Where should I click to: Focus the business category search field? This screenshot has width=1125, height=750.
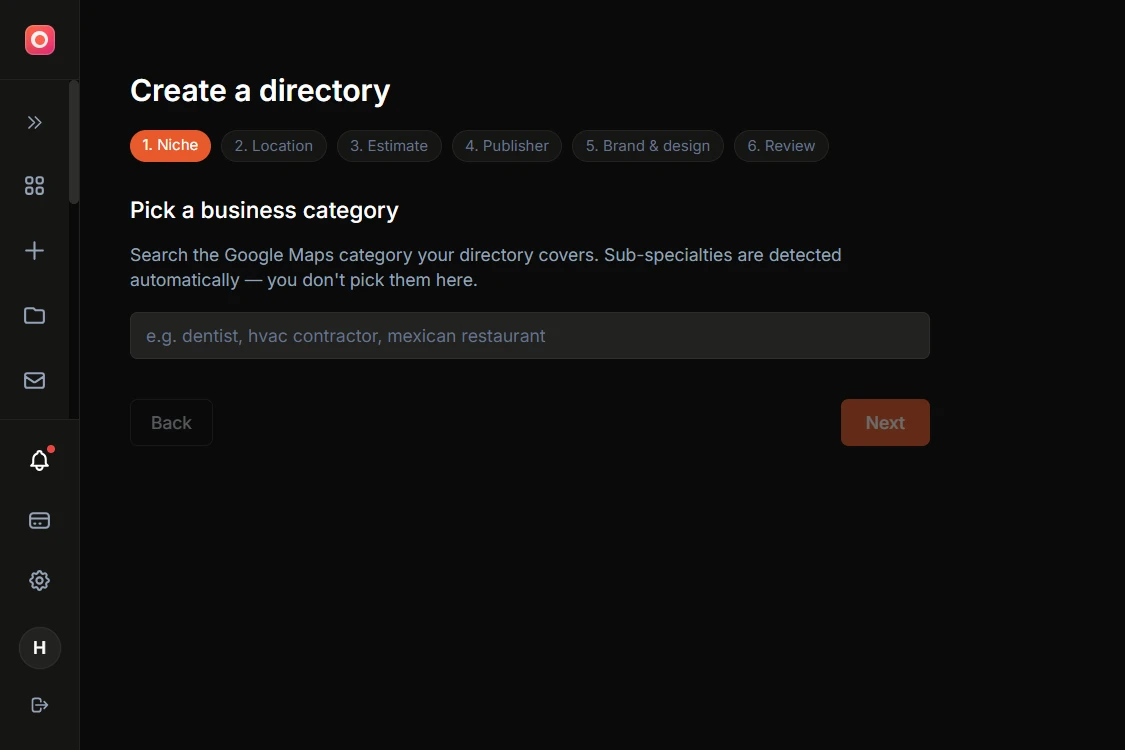click(529, 335)
